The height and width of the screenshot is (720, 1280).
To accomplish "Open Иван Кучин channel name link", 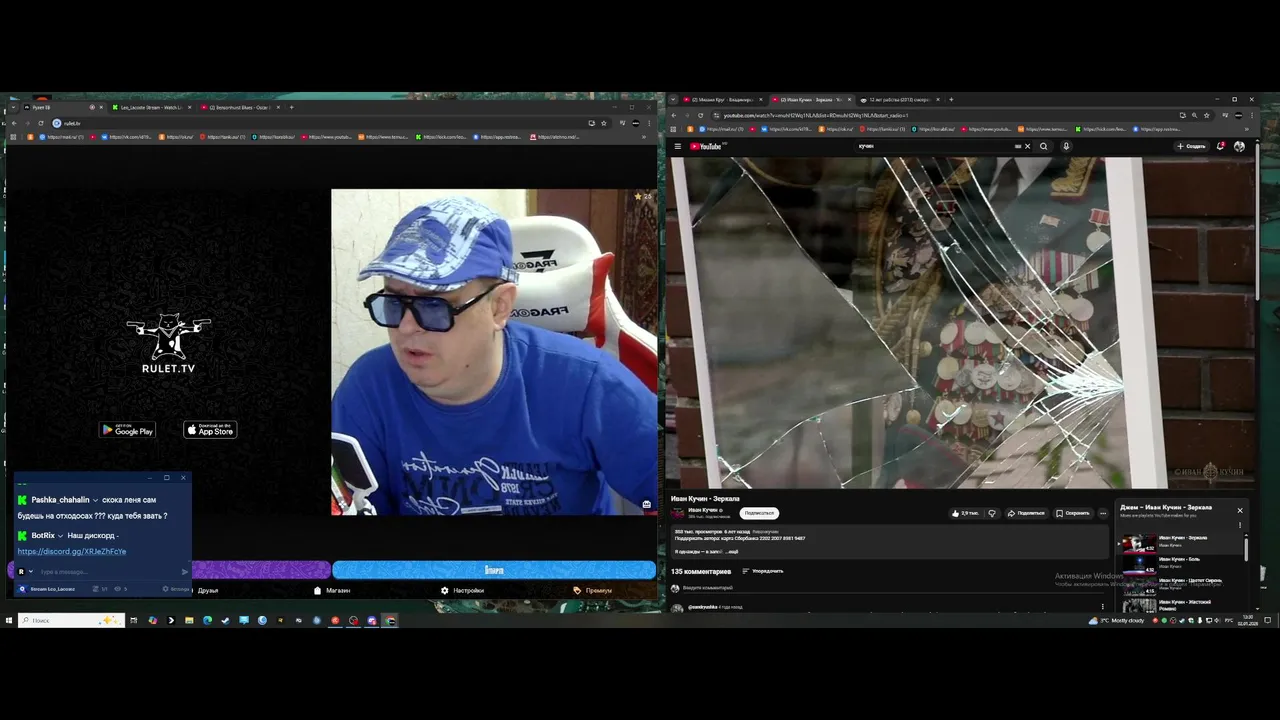I will tap(702, 510).
